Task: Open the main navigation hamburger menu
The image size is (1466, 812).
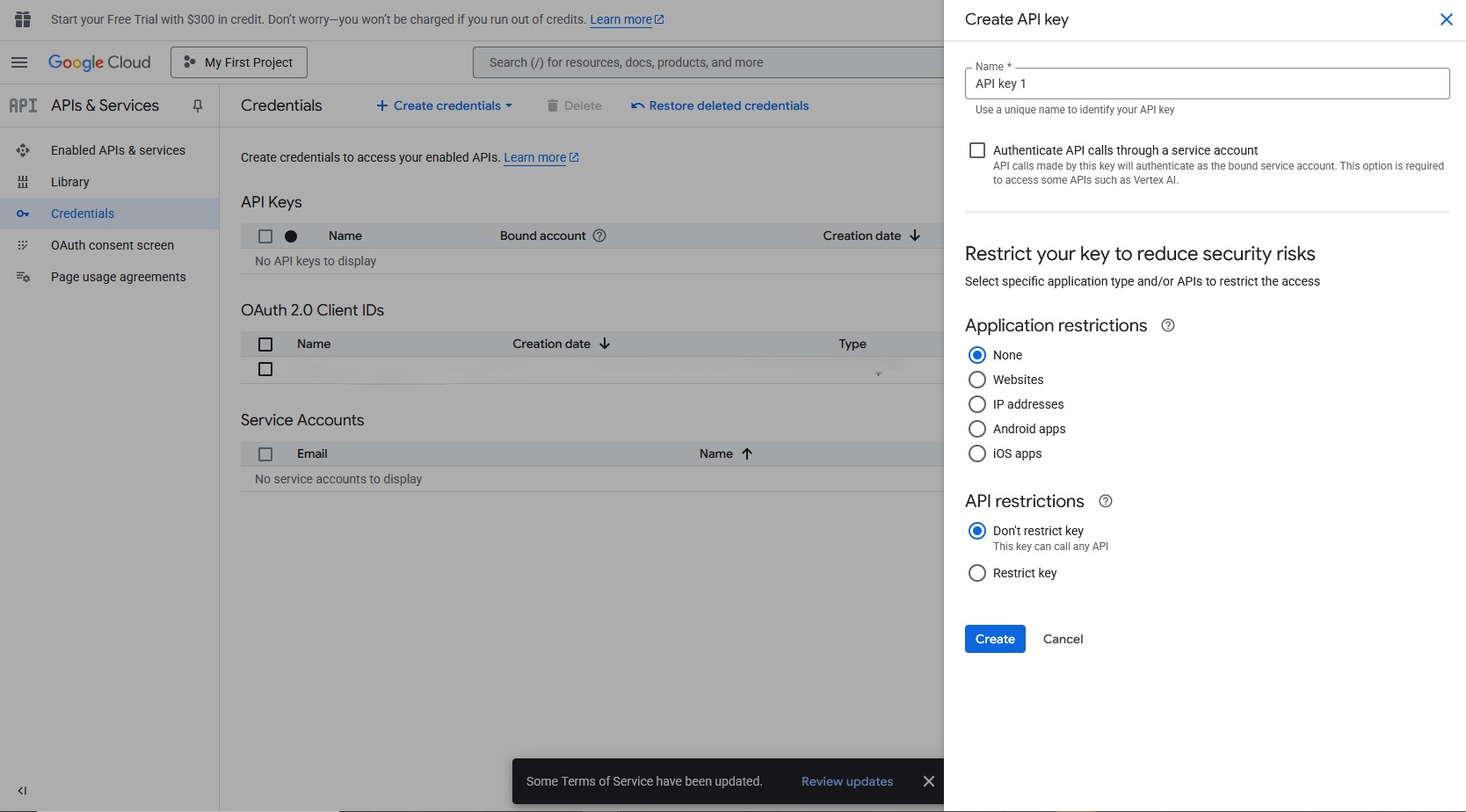Action: tap(19, 62)
